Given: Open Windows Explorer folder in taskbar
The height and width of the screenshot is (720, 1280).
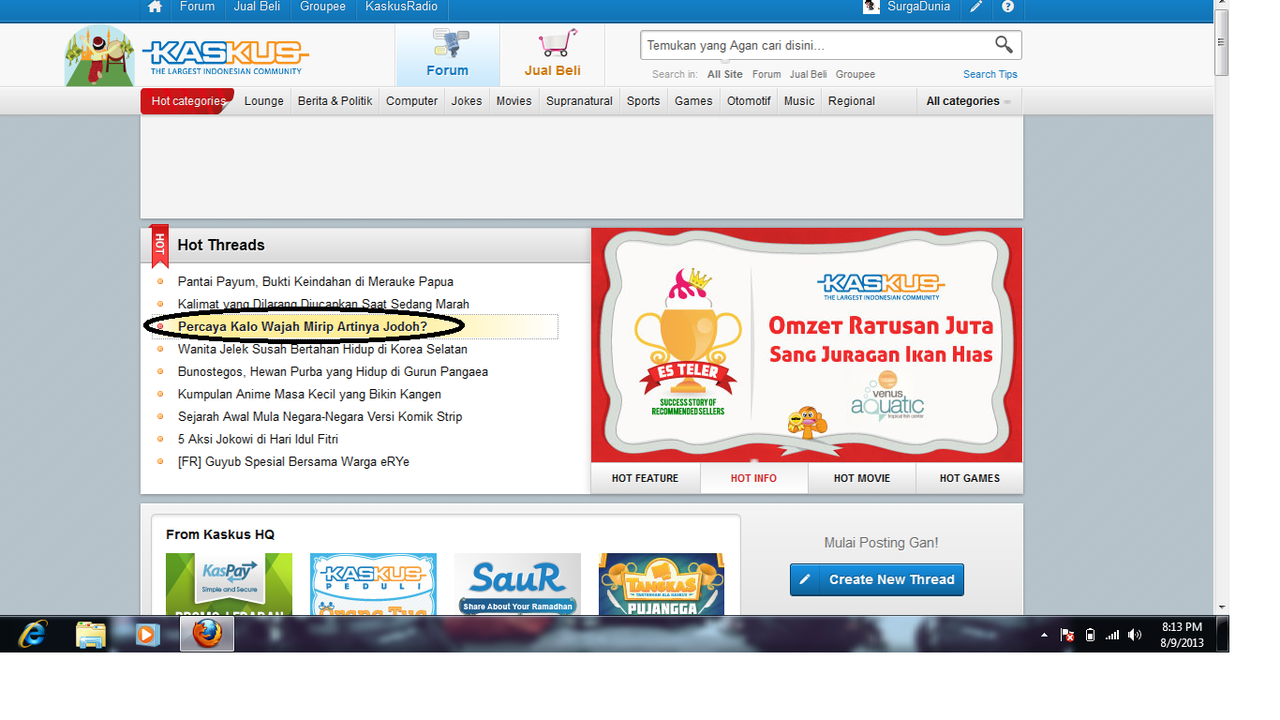Looking at the screenshot, I should point(90,634).
